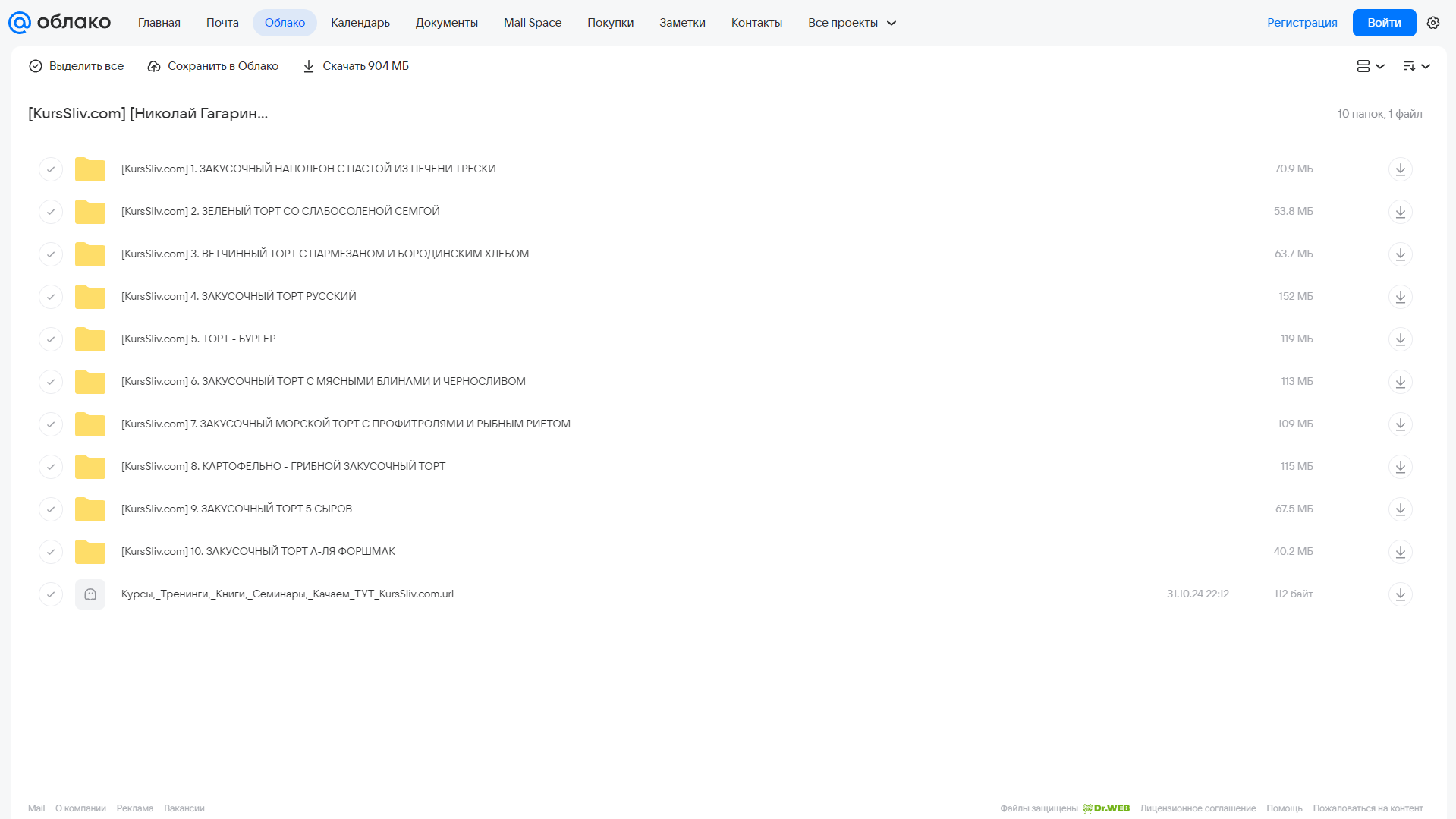Click Скачать 904 МБ button

(356, 66)
